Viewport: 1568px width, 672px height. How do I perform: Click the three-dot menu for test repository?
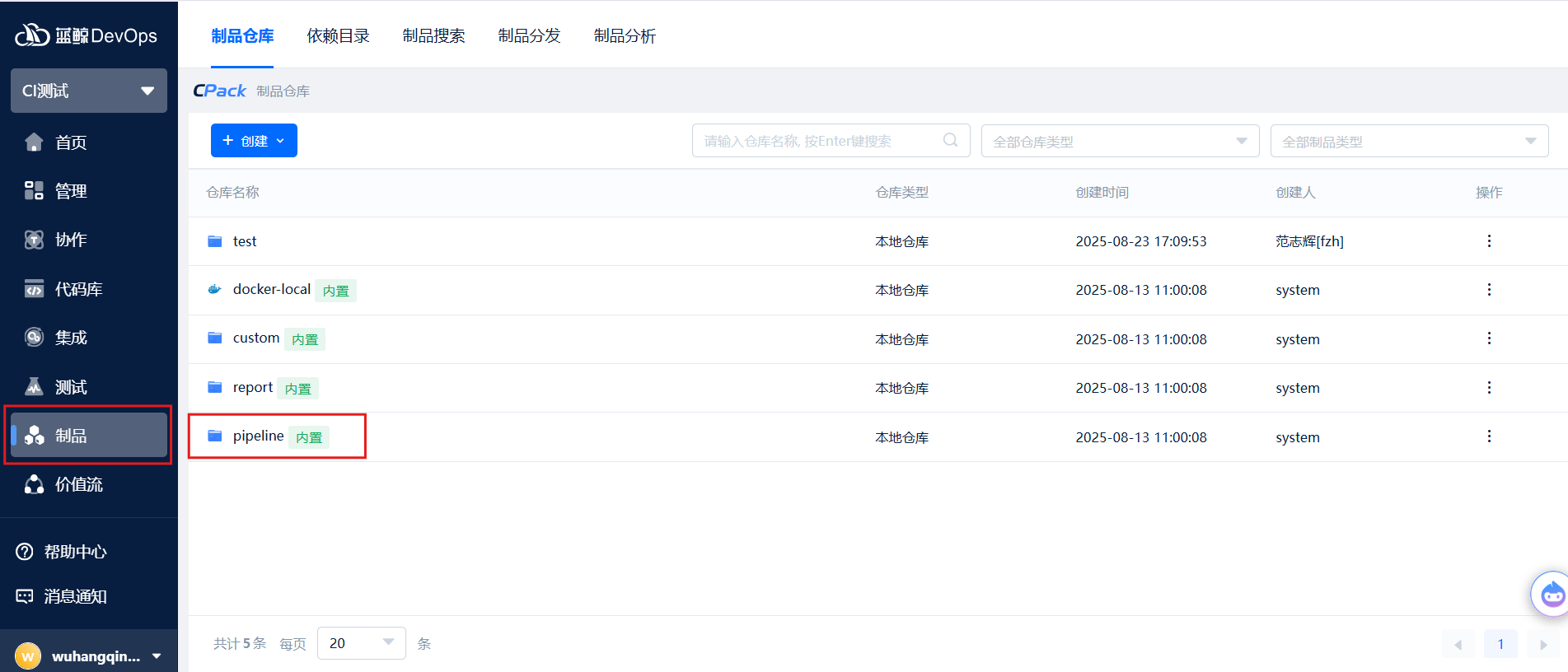tap(1488, 241)
